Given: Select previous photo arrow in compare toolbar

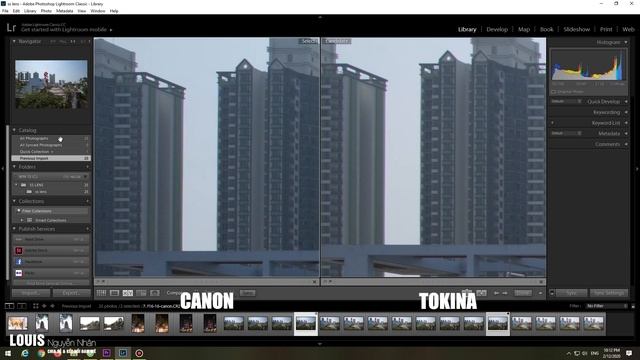Looking at the screenshot, I should pos(496,293).
